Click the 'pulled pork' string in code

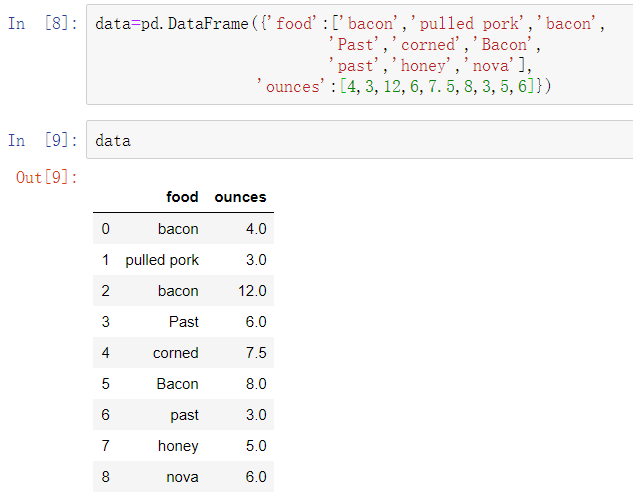pos(467,23)
